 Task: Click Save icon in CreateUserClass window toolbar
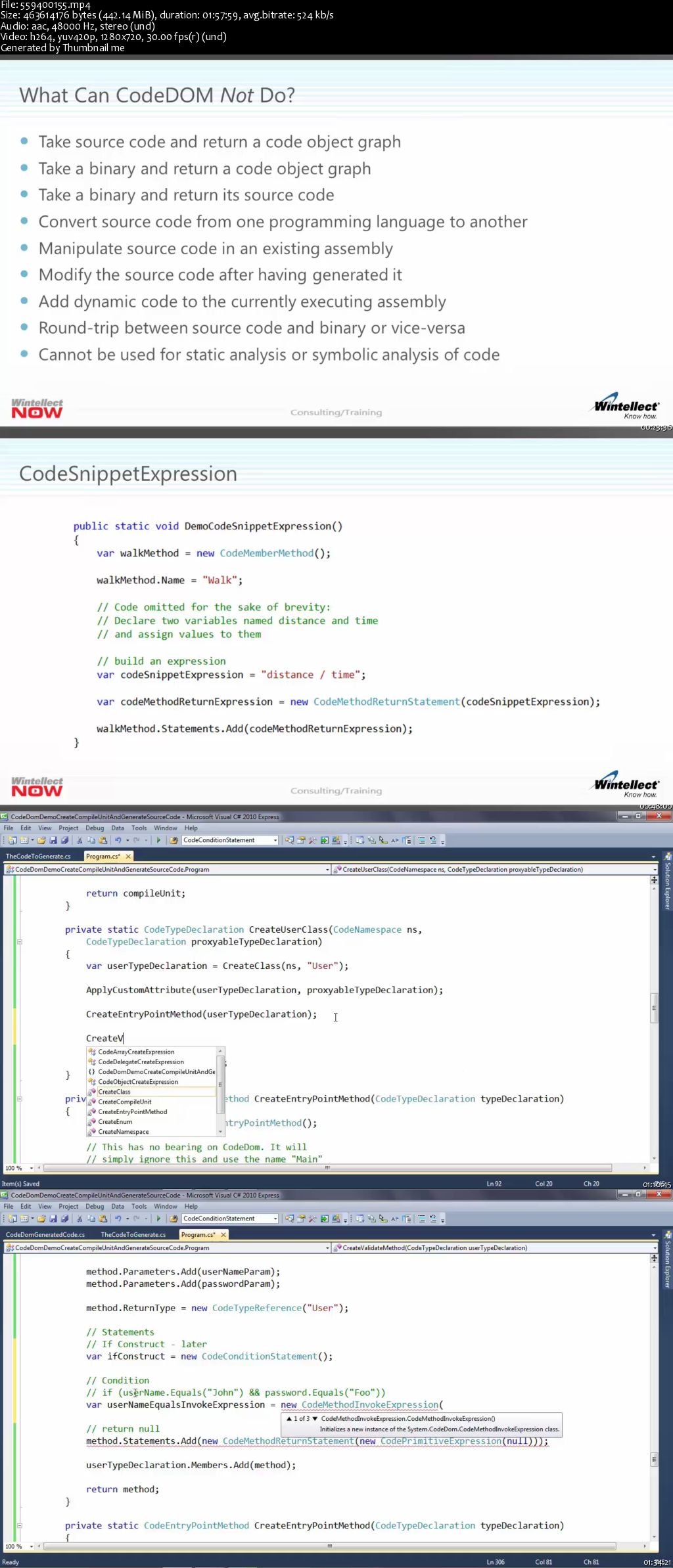53,840
